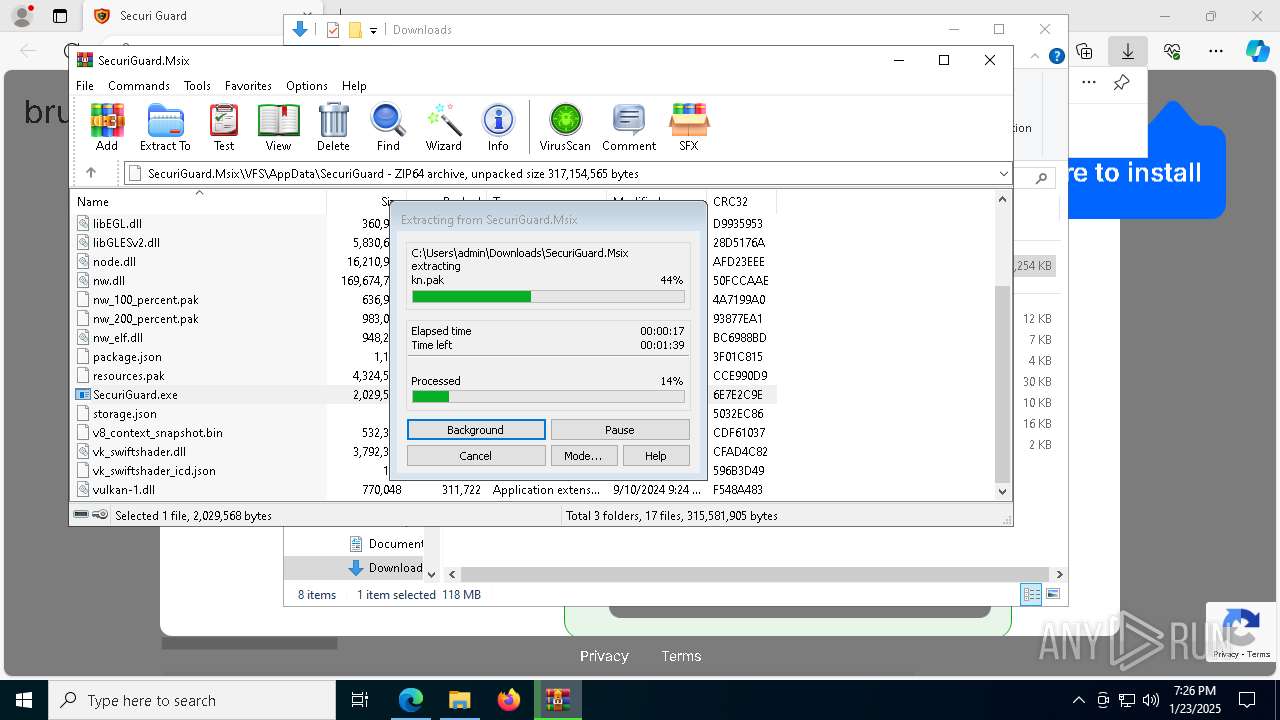This screenshot has width=1280, height=720.
Task: Select libEGL.dll in file list
Action: click(x=117, y=223)
